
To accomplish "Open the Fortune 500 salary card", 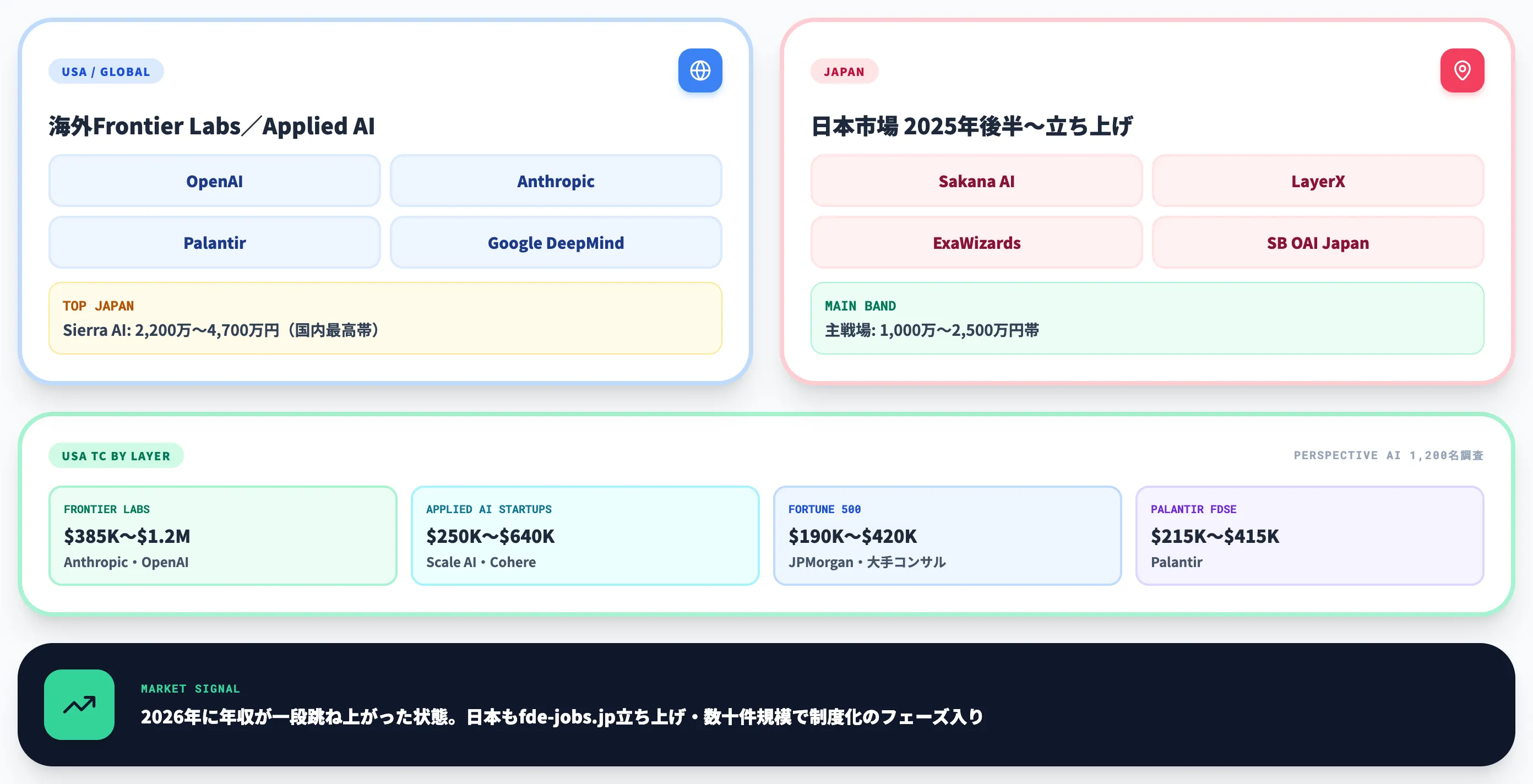I will pyautogui.click(x=947, y=535).
